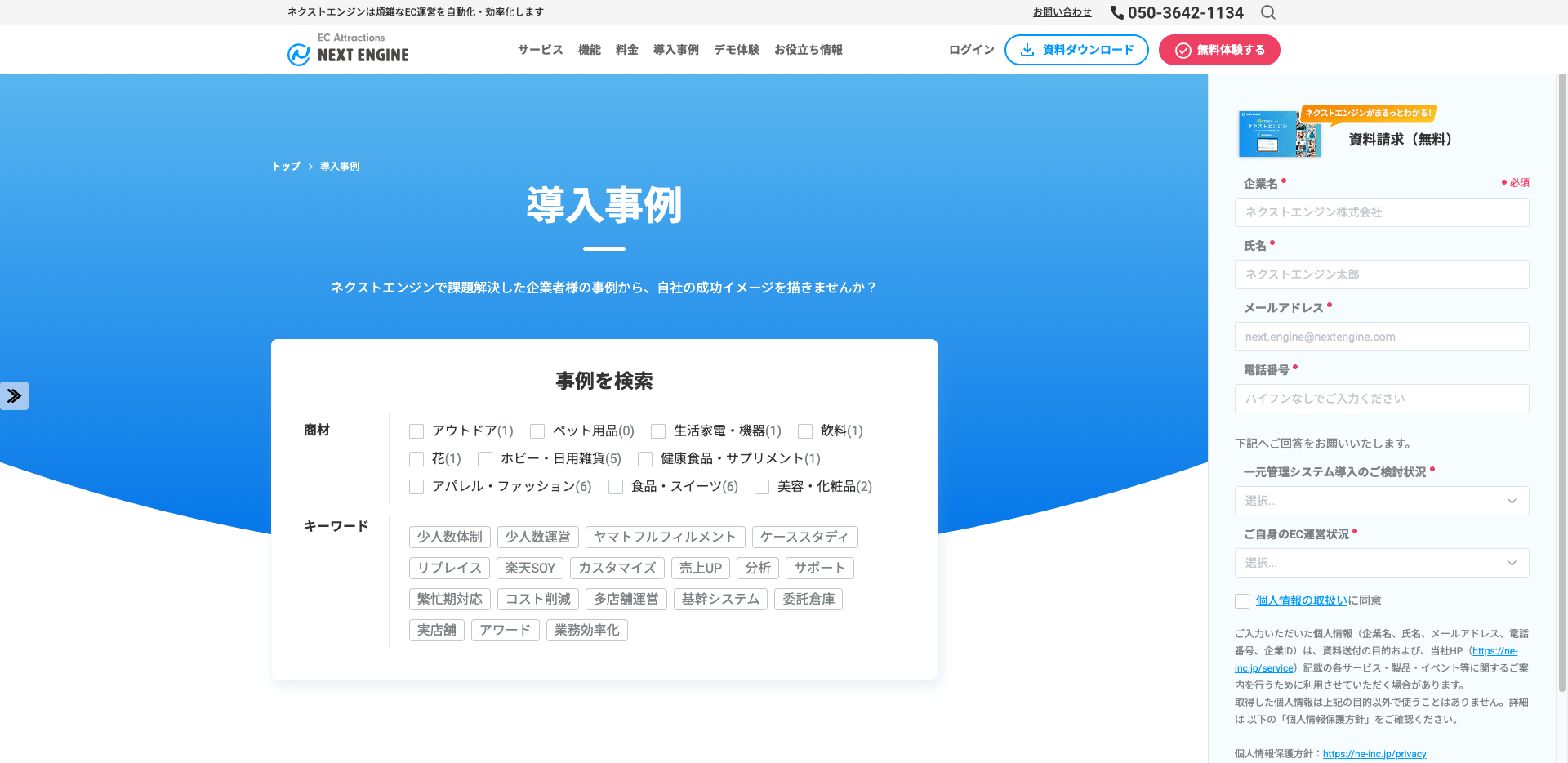Viewport: 1568px width, 763px height.
Task: Click the checkmark icon in 無料体験する button
Action: pos(1183,51)
